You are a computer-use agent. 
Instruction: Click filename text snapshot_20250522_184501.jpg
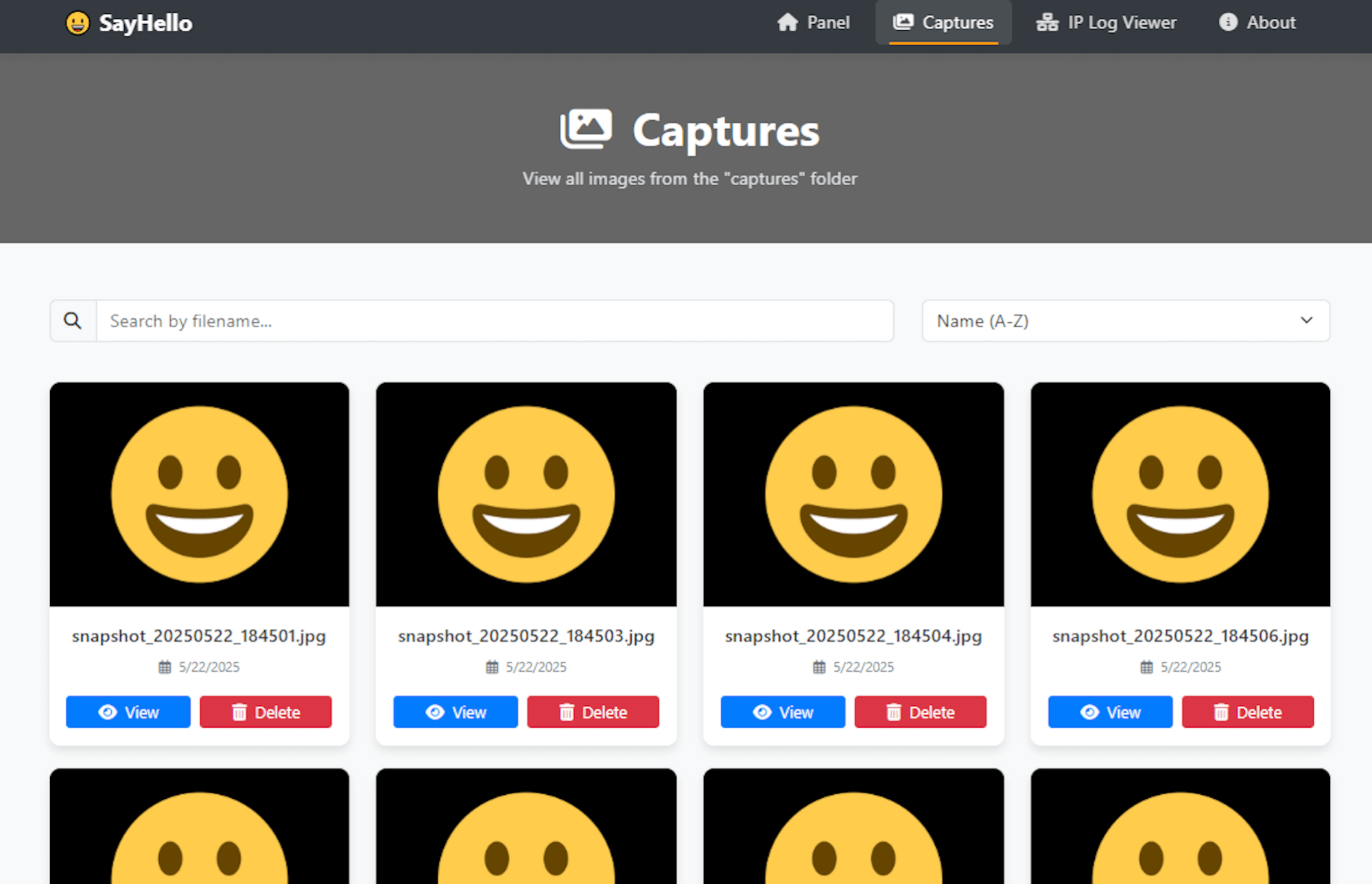tap(199, 636)
